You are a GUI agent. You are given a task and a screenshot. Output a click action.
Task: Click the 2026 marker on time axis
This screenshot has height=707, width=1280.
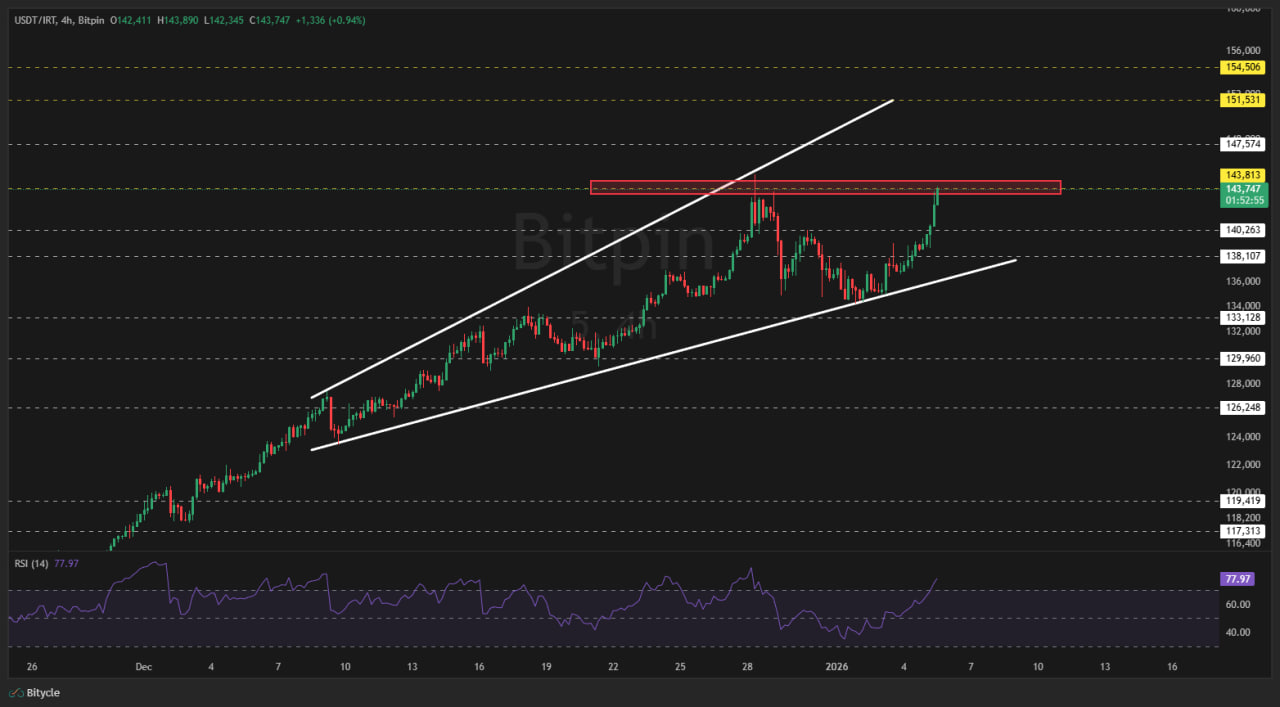point(835,666)
